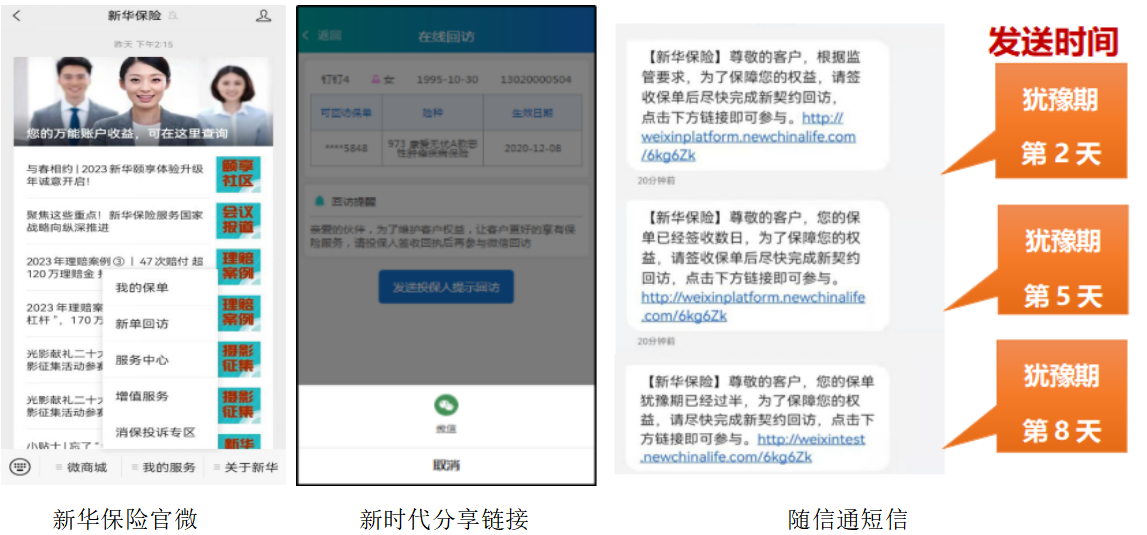The width and height of the screenshot is (1147, 535).
Task: Select the SMS starting 根据监管要求
Action: click(x=757, y=105)
